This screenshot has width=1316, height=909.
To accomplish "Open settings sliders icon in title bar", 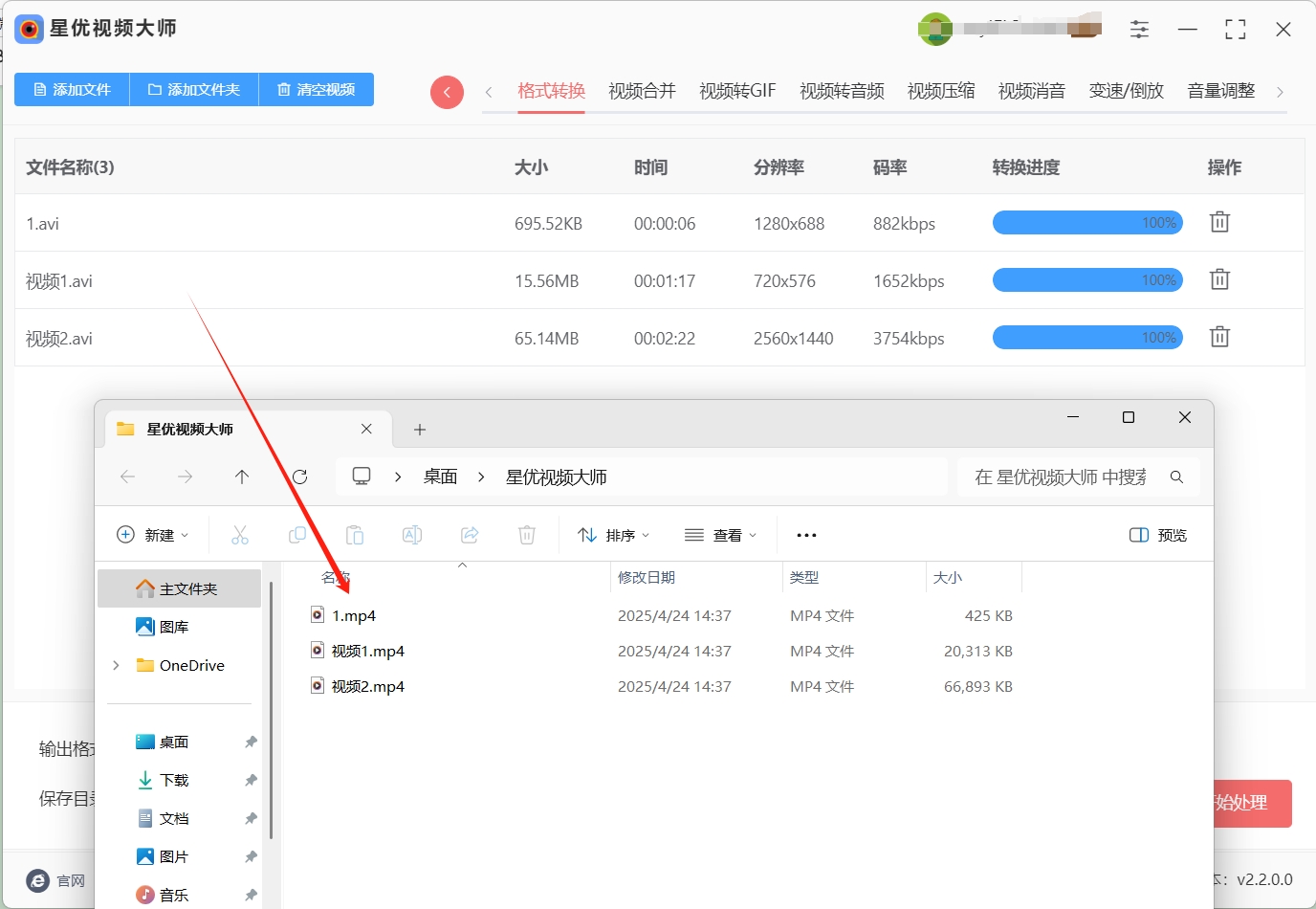I will coord(1139,30).
